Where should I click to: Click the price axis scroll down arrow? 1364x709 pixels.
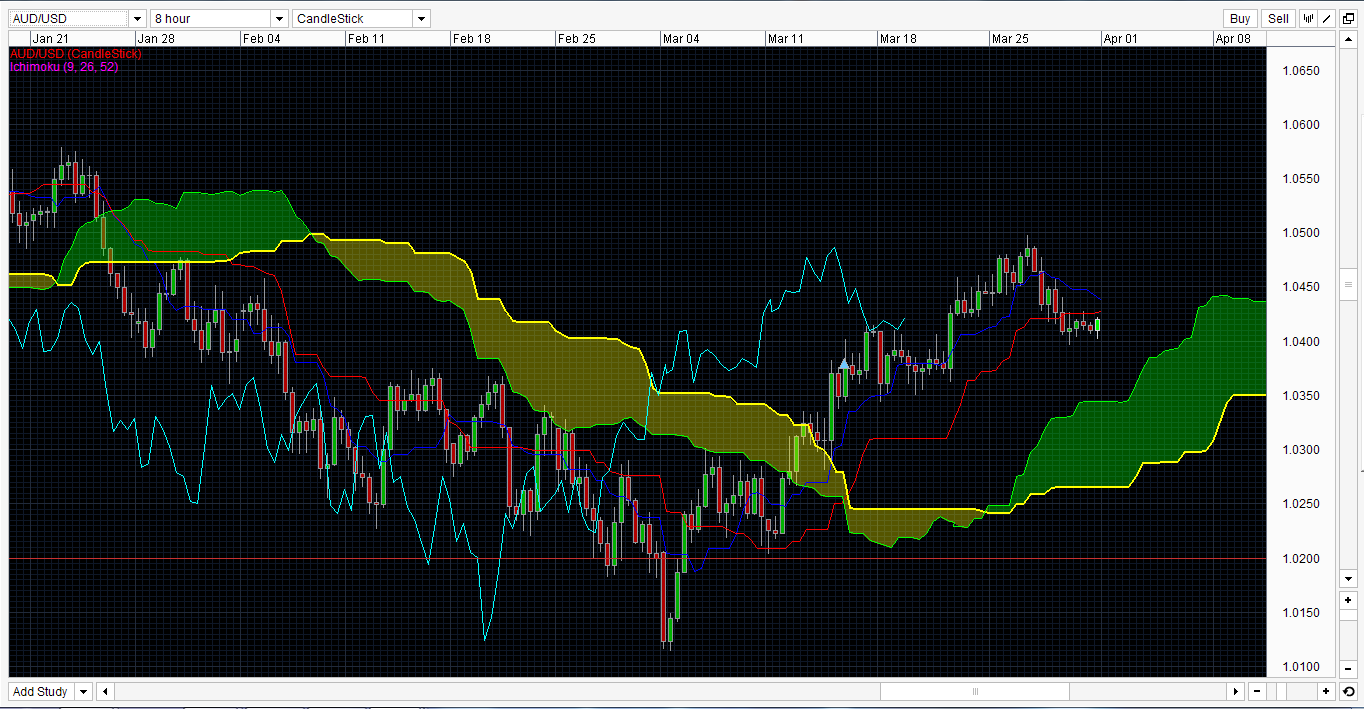[1348, 579]
